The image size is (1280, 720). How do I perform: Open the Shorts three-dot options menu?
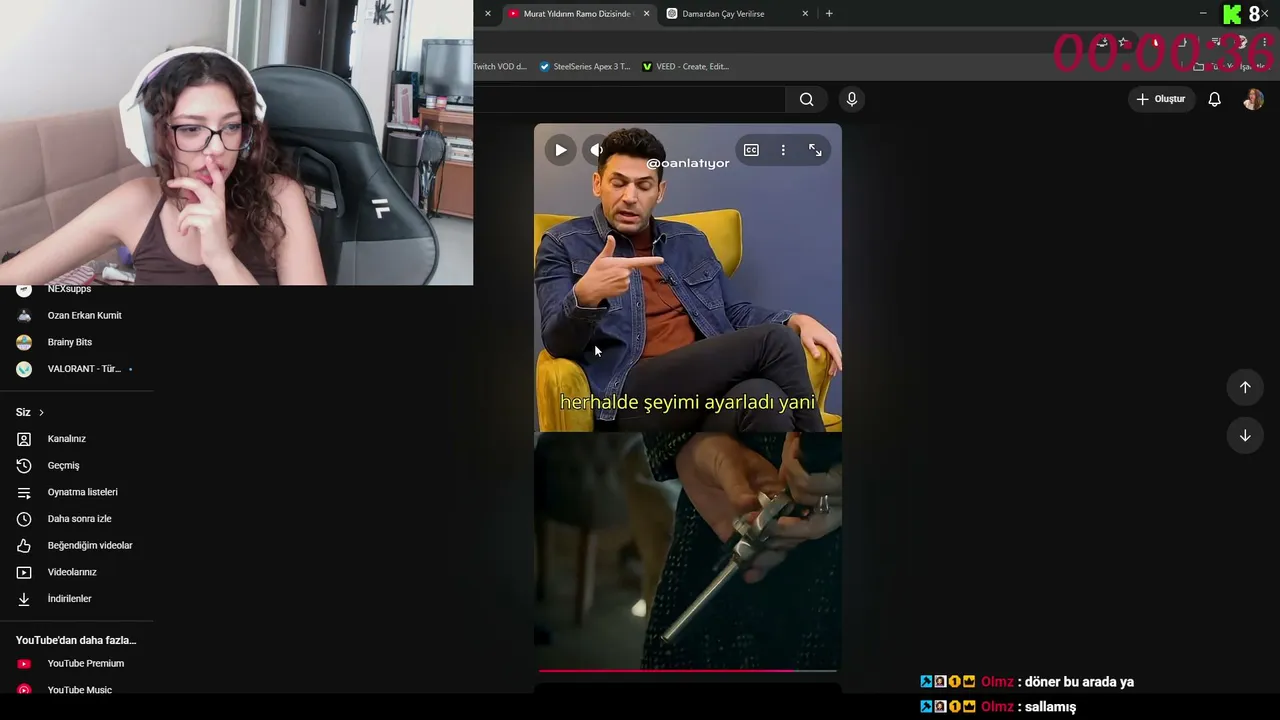click(783, 150)
